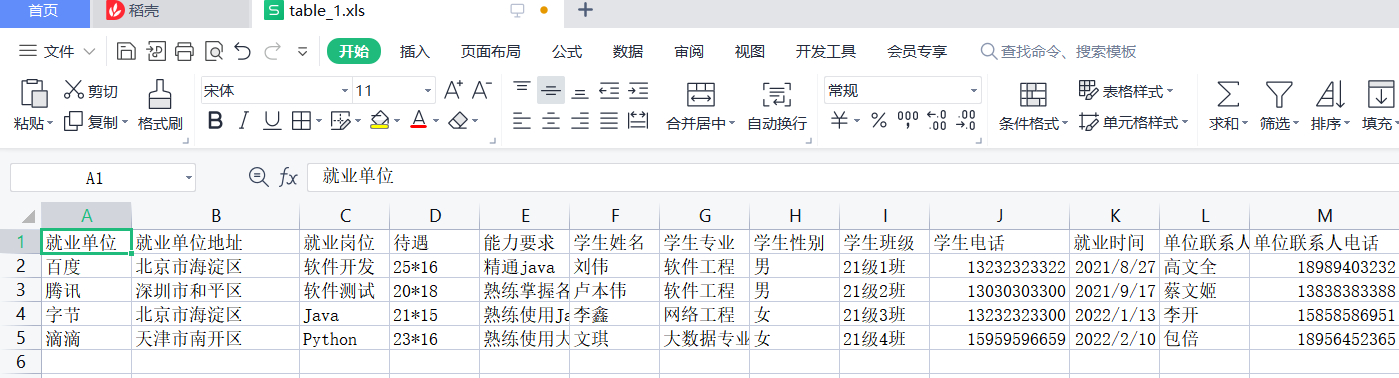Image resolution: width=1399 pixels, height=378 pixels.
Task: Increase indent in cell
Action: click(639, 90)
